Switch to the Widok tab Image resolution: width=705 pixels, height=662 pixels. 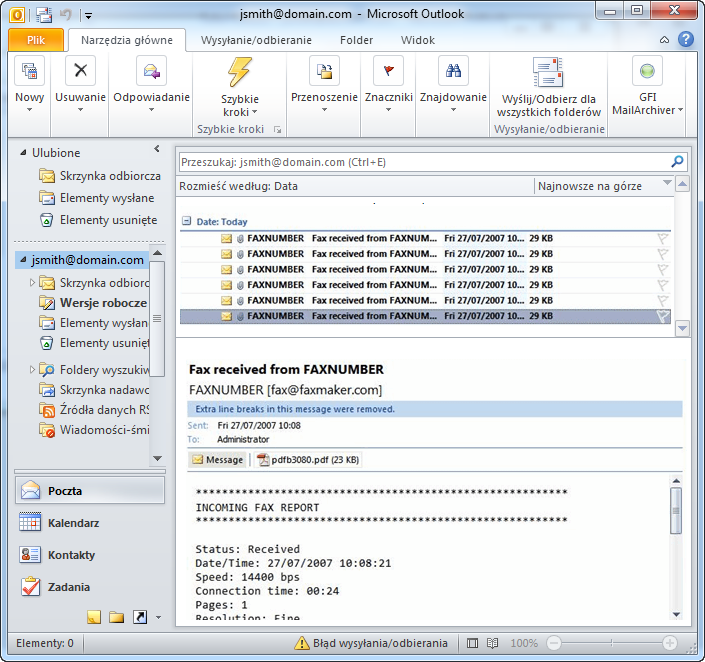(418, 40)
